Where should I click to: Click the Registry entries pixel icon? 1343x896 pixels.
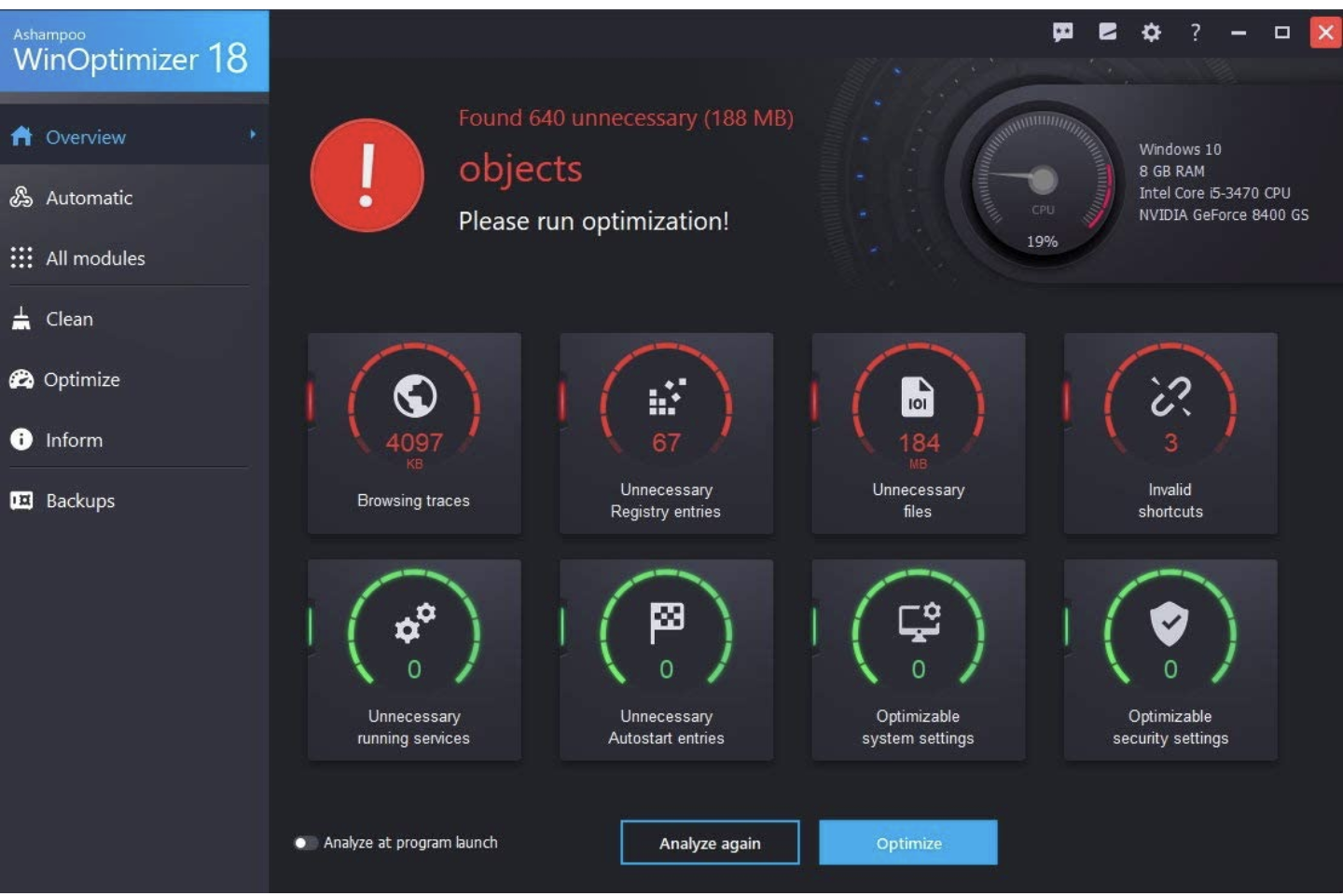pyautogui.click(x=667, y=396)
